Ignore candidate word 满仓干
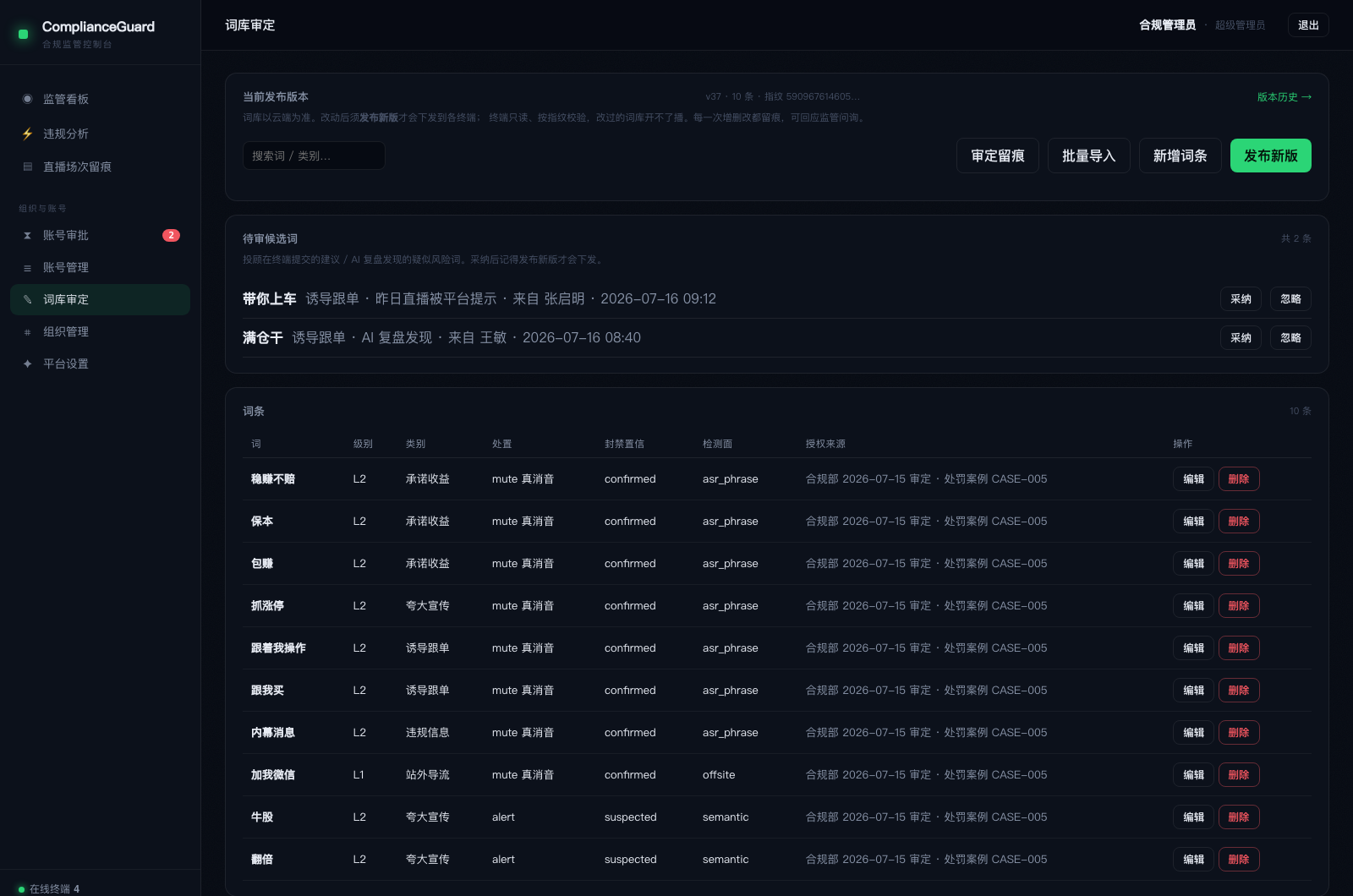The width and height of the screenshot is (1353, 896). (1290, 337)
